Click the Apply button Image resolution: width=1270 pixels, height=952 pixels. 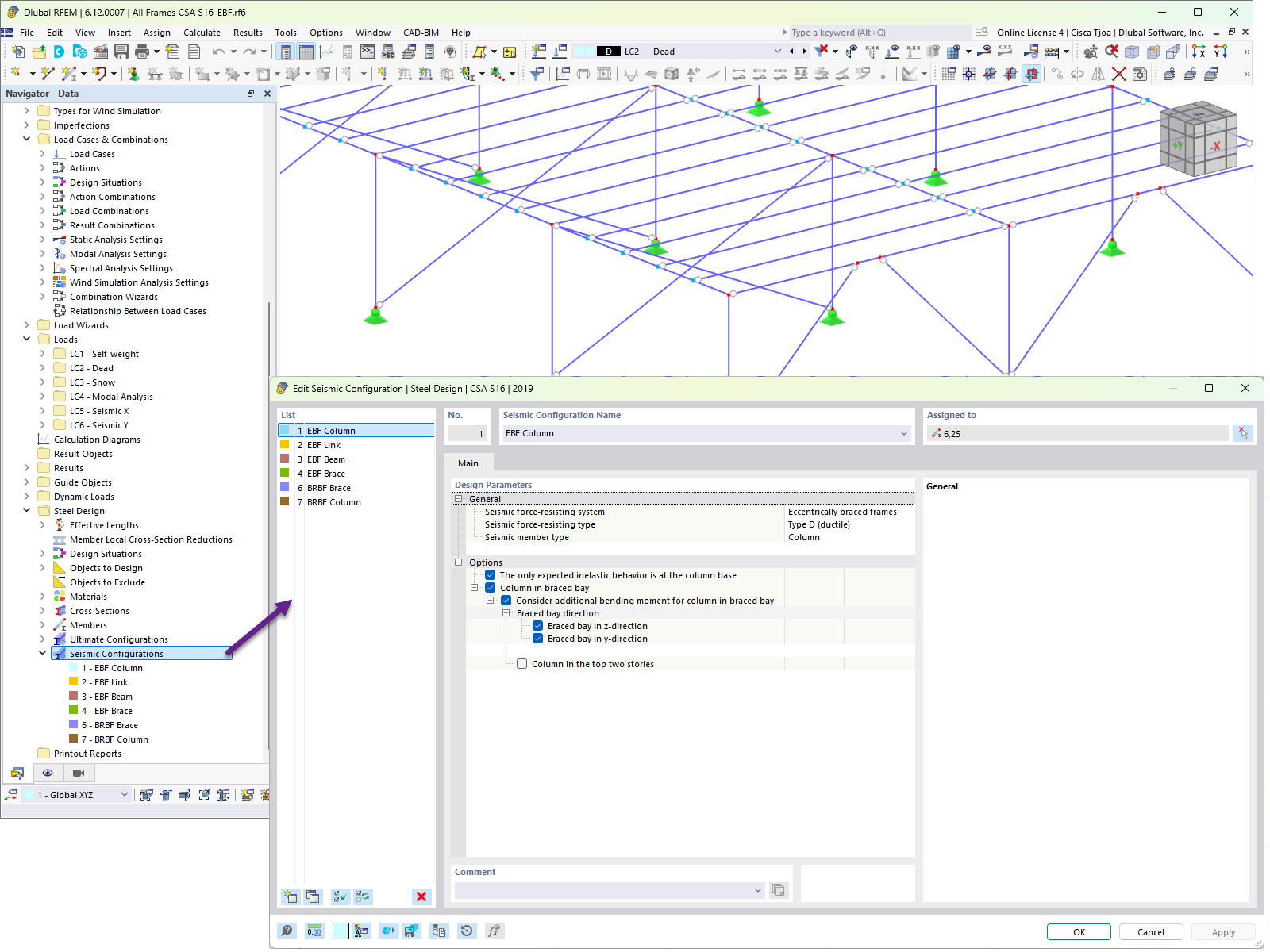[x=1222, y=931]
